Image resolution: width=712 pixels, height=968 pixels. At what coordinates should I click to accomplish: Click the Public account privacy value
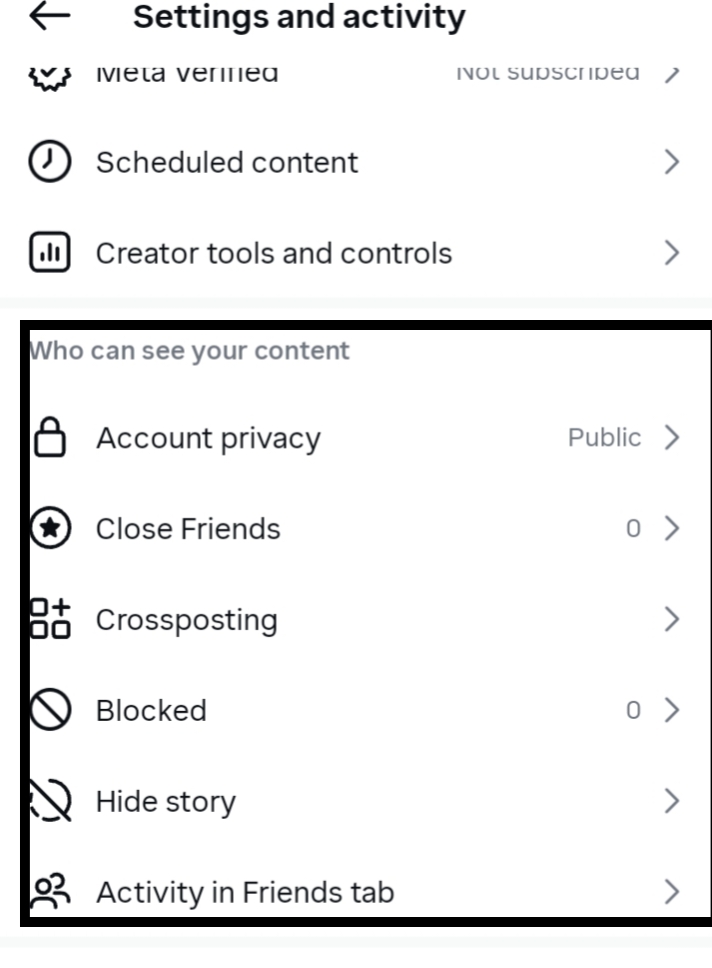pyautogui.click(x=604, y=439)
